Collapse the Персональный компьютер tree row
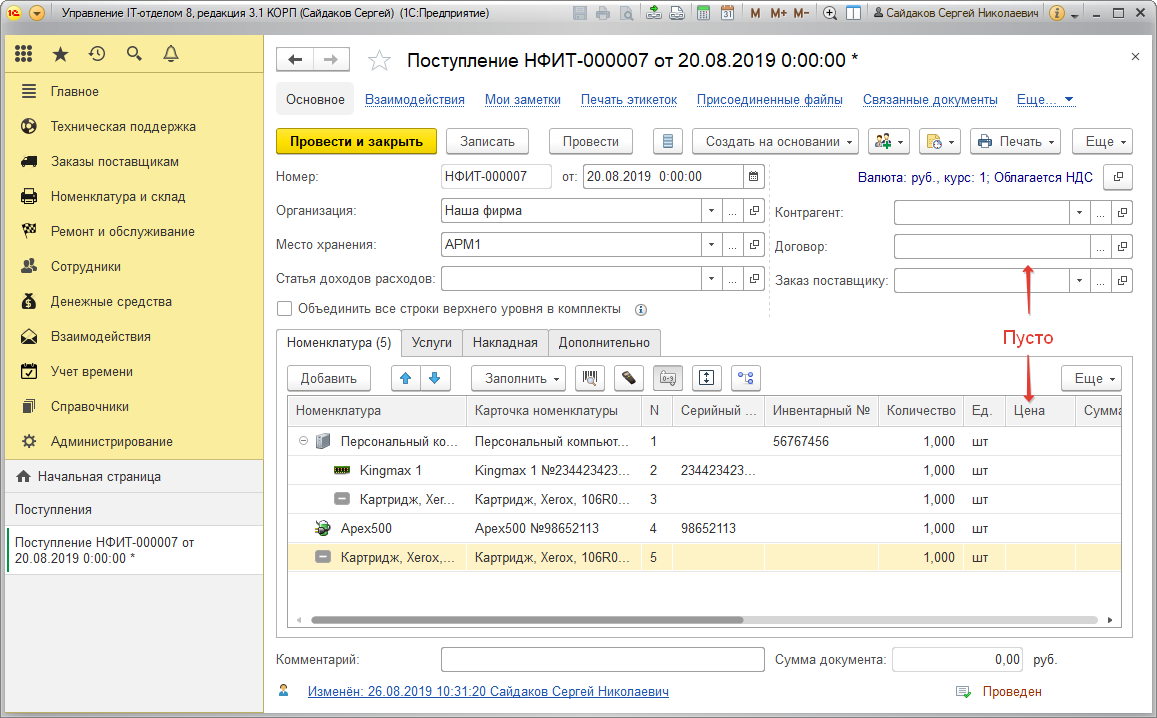 click(303, 441)
